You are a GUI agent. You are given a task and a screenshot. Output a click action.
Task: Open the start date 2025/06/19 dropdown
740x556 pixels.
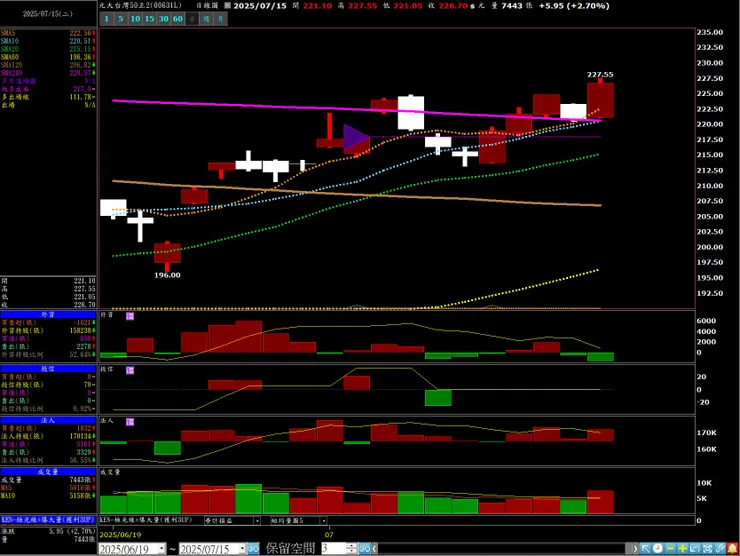(162, 549)
